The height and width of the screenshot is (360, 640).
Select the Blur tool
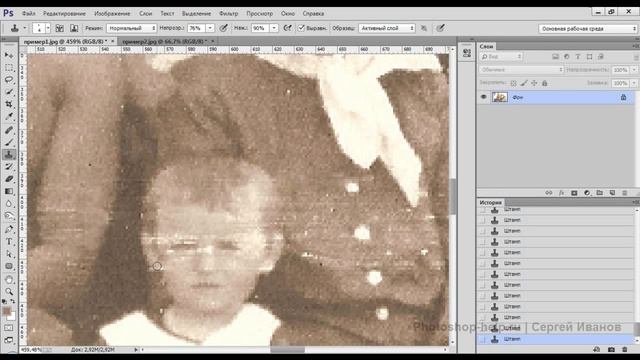tap(9, 204)
